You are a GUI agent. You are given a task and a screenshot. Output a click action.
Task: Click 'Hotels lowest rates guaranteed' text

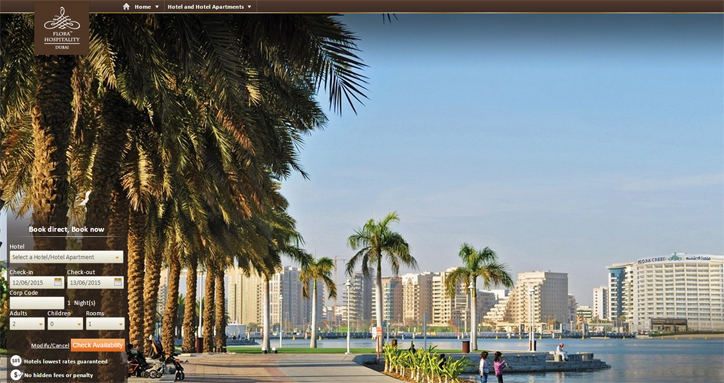66,361
